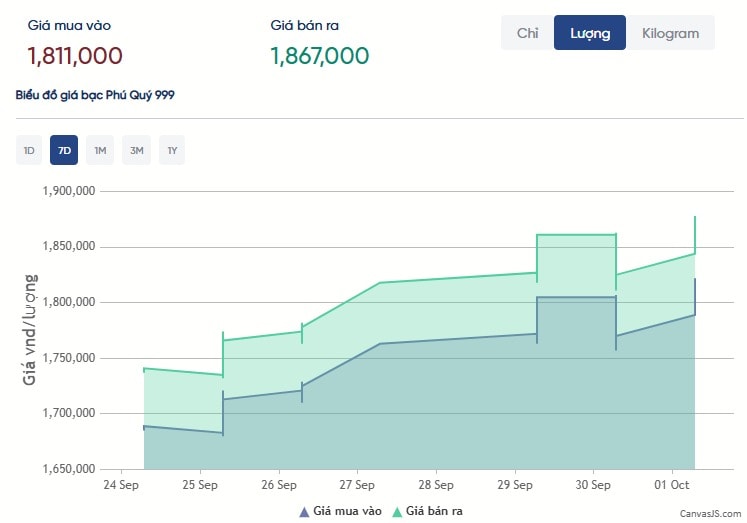Click the buy price 1,811,000 value
This screenshot has width=747, height=523.
point(75,56)
